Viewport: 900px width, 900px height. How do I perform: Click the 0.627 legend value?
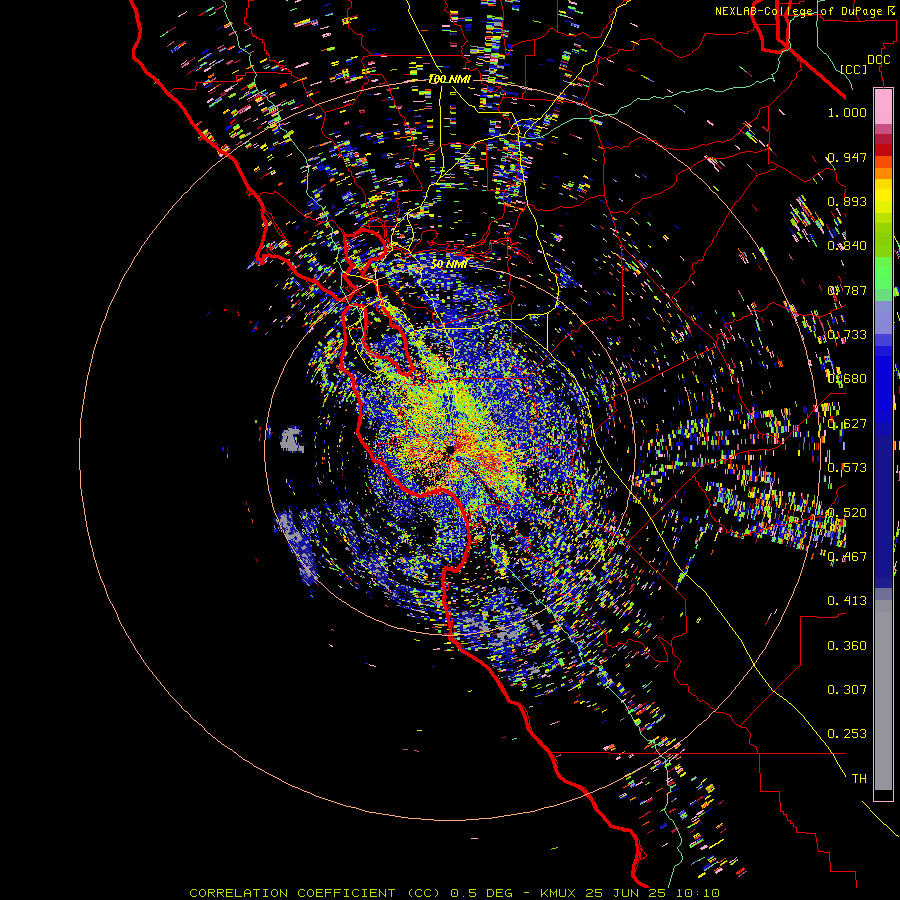(847, 424)
